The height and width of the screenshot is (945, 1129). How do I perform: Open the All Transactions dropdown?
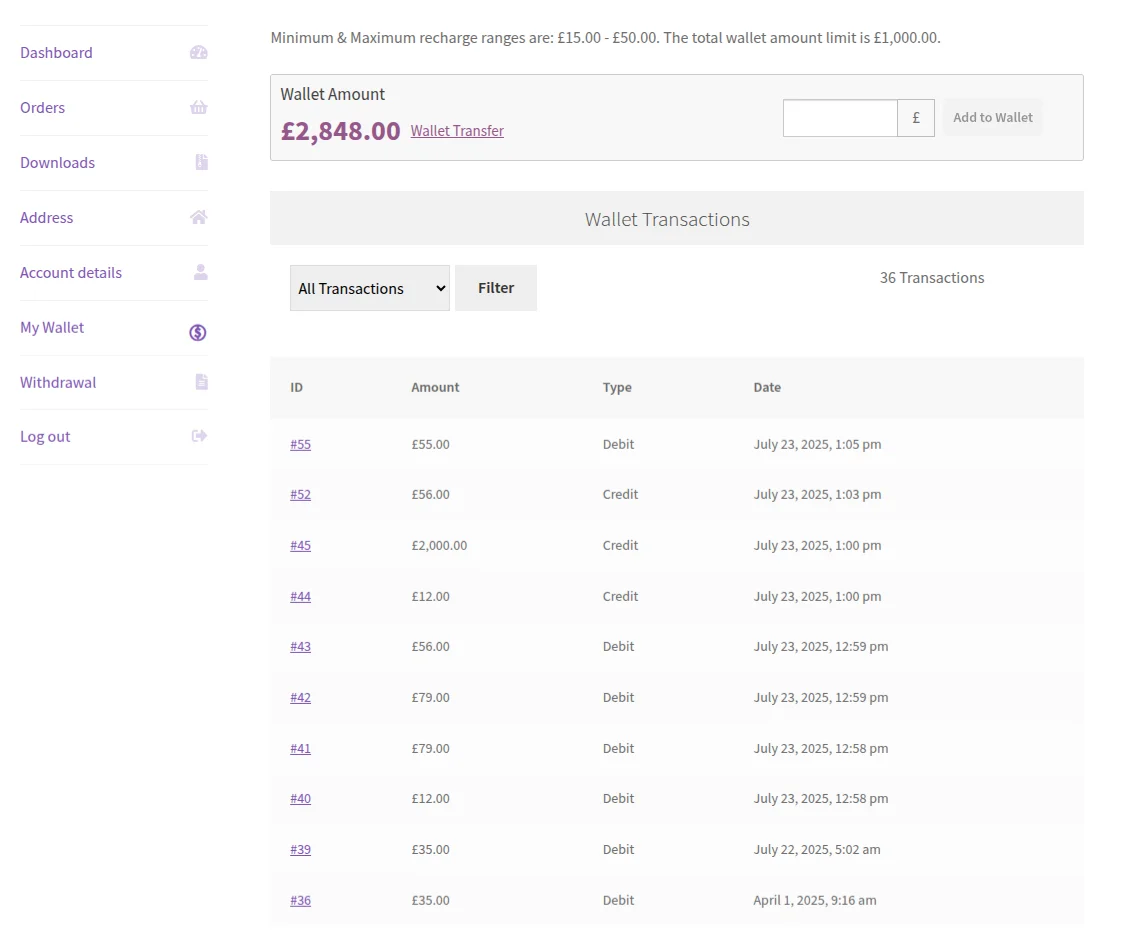pos(369,288)
